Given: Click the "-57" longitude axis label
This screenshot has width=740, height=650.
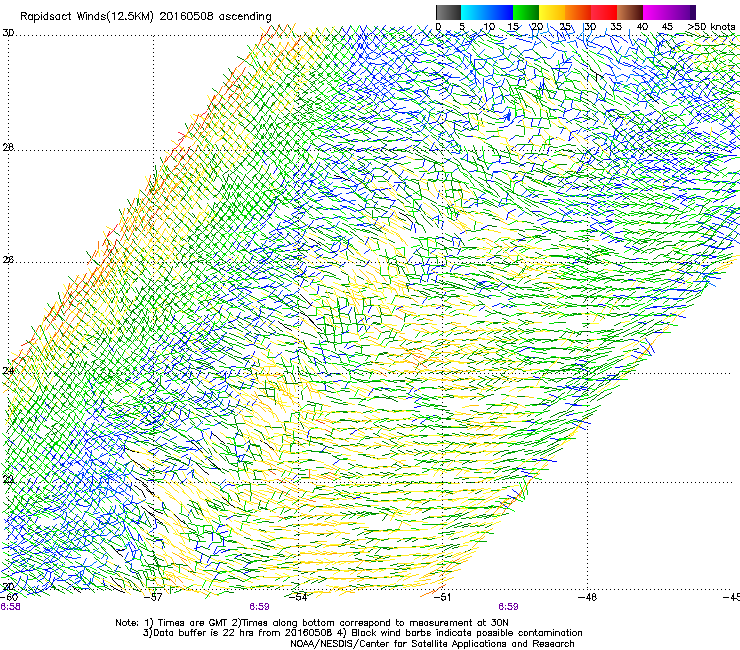Looking at the screenshot, I should point(153,597).
